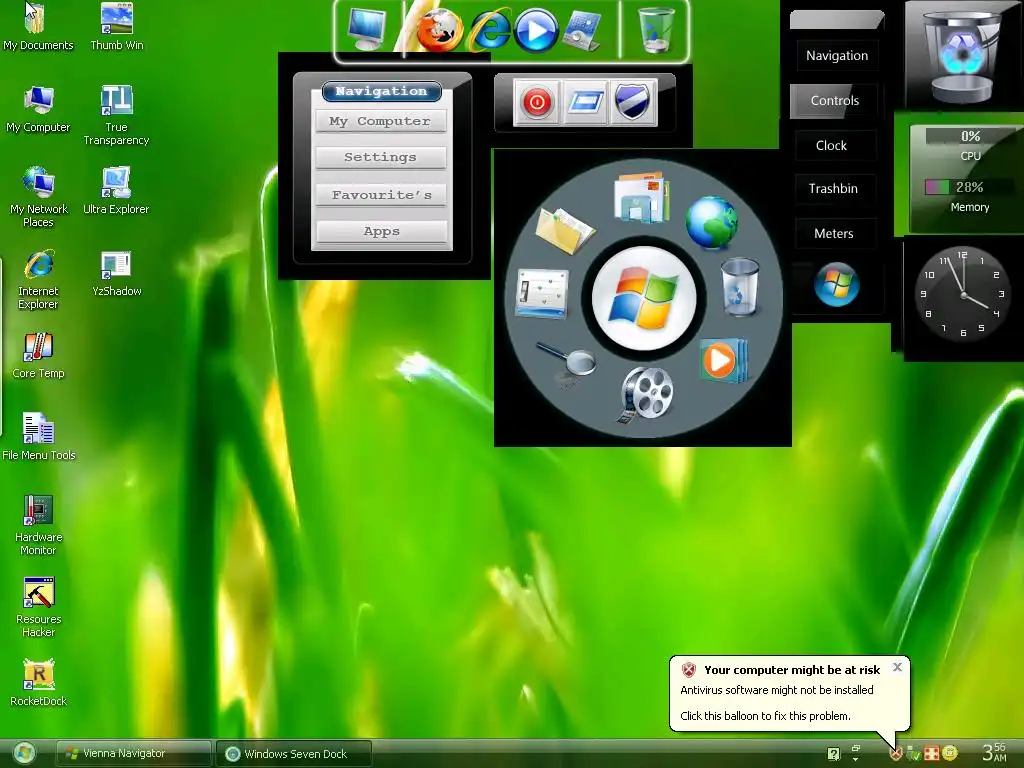This screenshot has height=768, width=1024.
Task: Open the monitor icon in top dock
Action: (367, 29)
